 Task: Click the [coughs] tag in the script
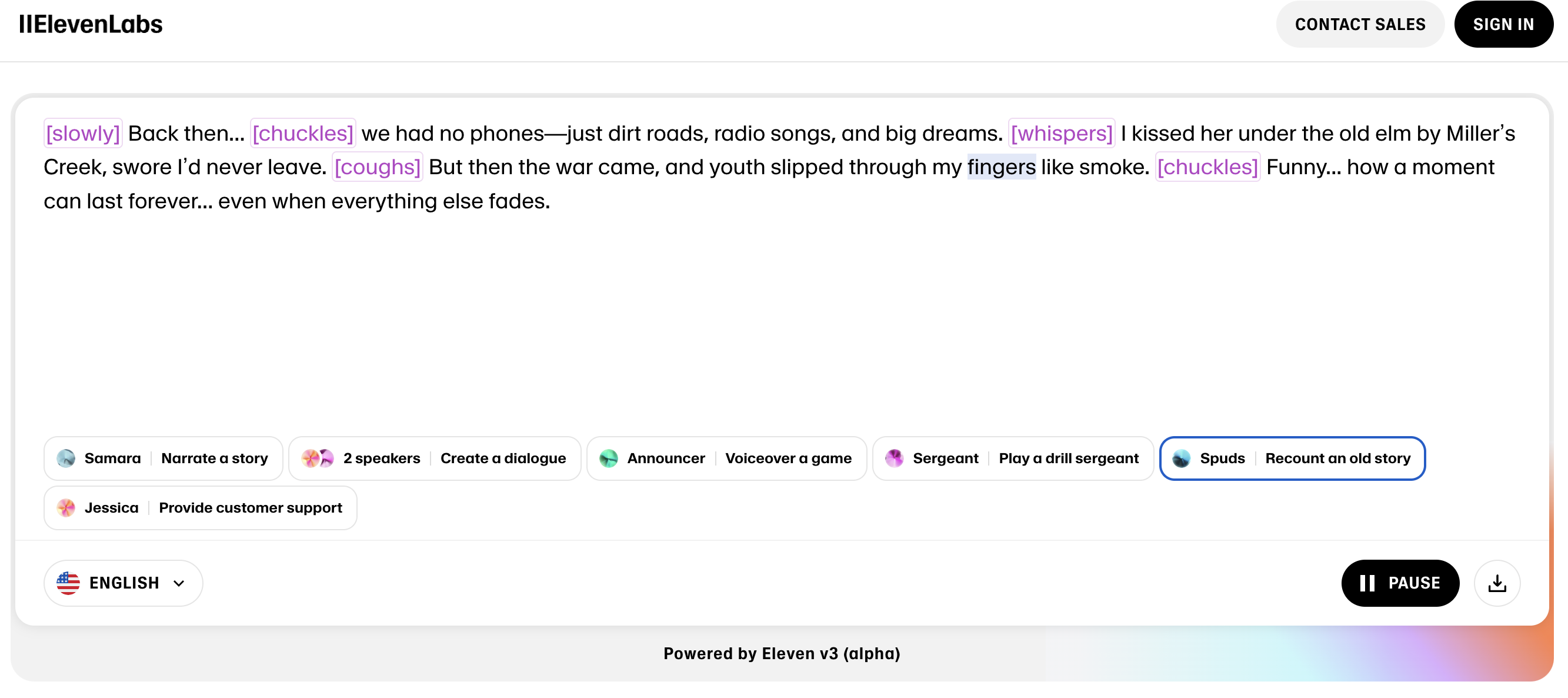point(378,167)
